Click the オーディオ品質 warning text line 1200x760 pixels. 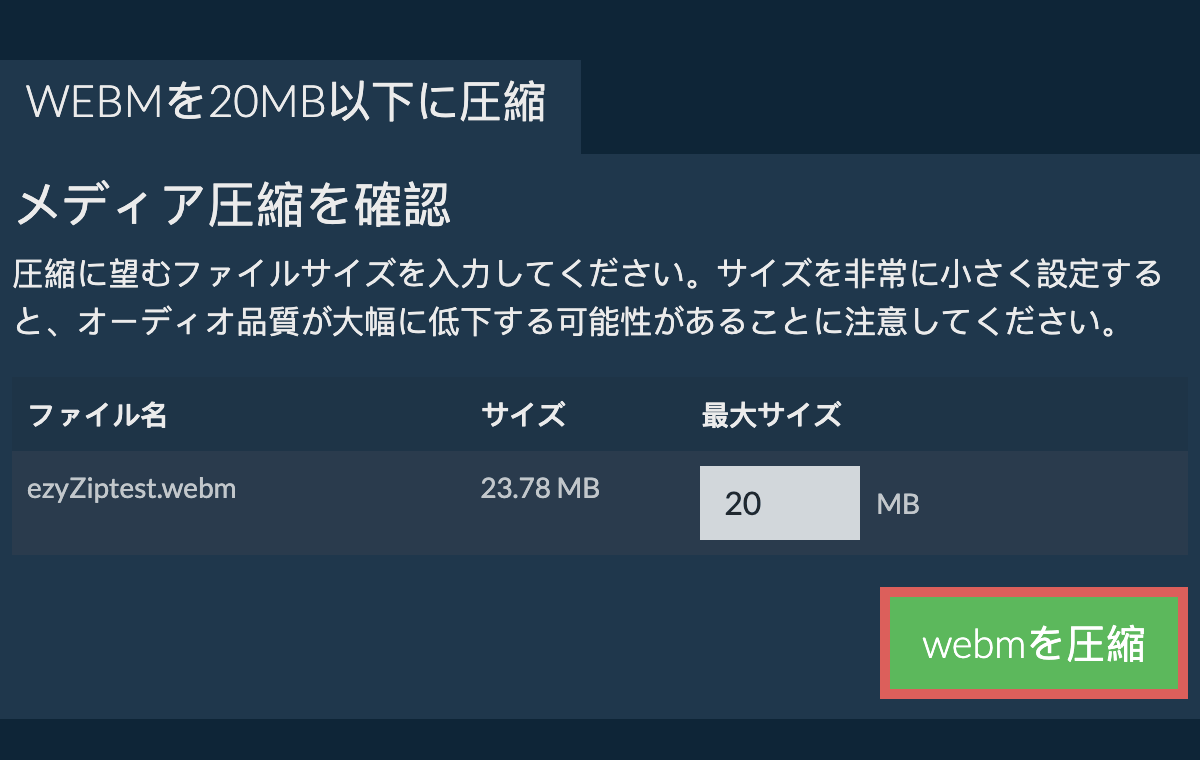(x=565, y=323)
